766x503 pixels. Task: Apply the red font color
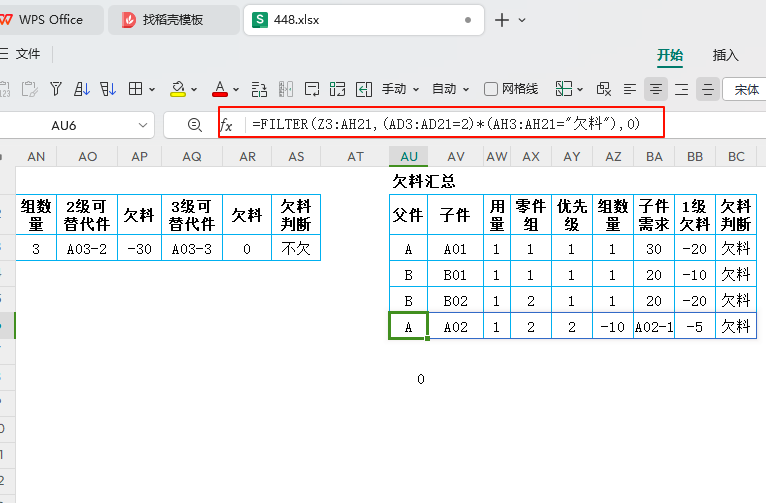click(x=220, y=89)
